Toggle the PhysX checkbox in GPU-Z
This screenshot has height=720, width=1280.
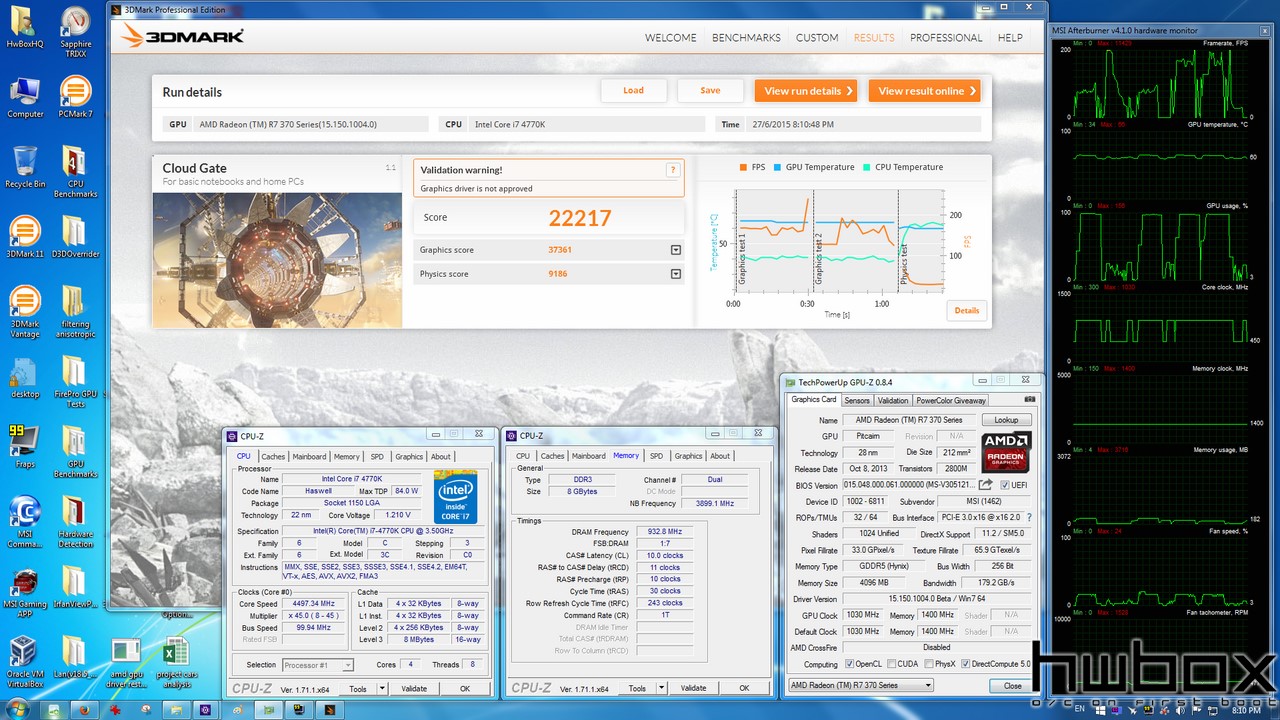click(931, 664)
